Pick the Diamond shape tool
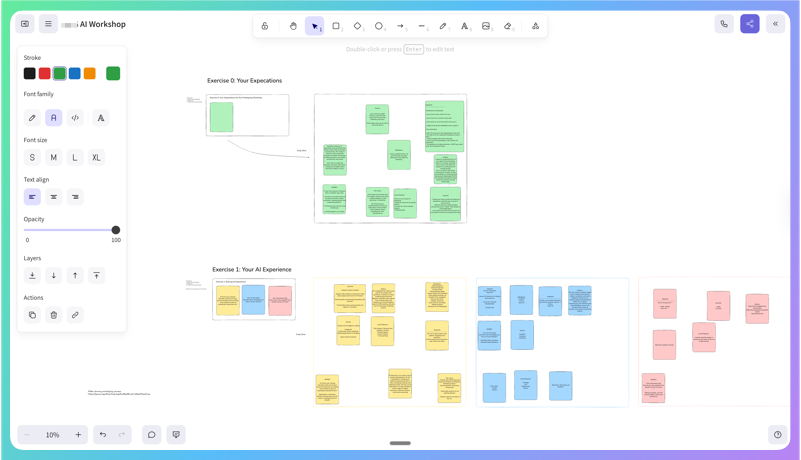801x460 pixels. pos(357,26)
